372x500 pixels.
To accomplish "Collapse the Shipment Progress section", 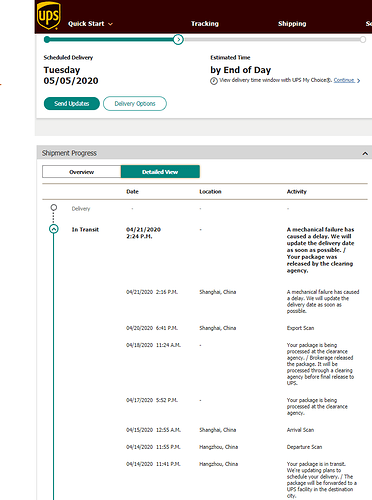I will pos(365,153).
